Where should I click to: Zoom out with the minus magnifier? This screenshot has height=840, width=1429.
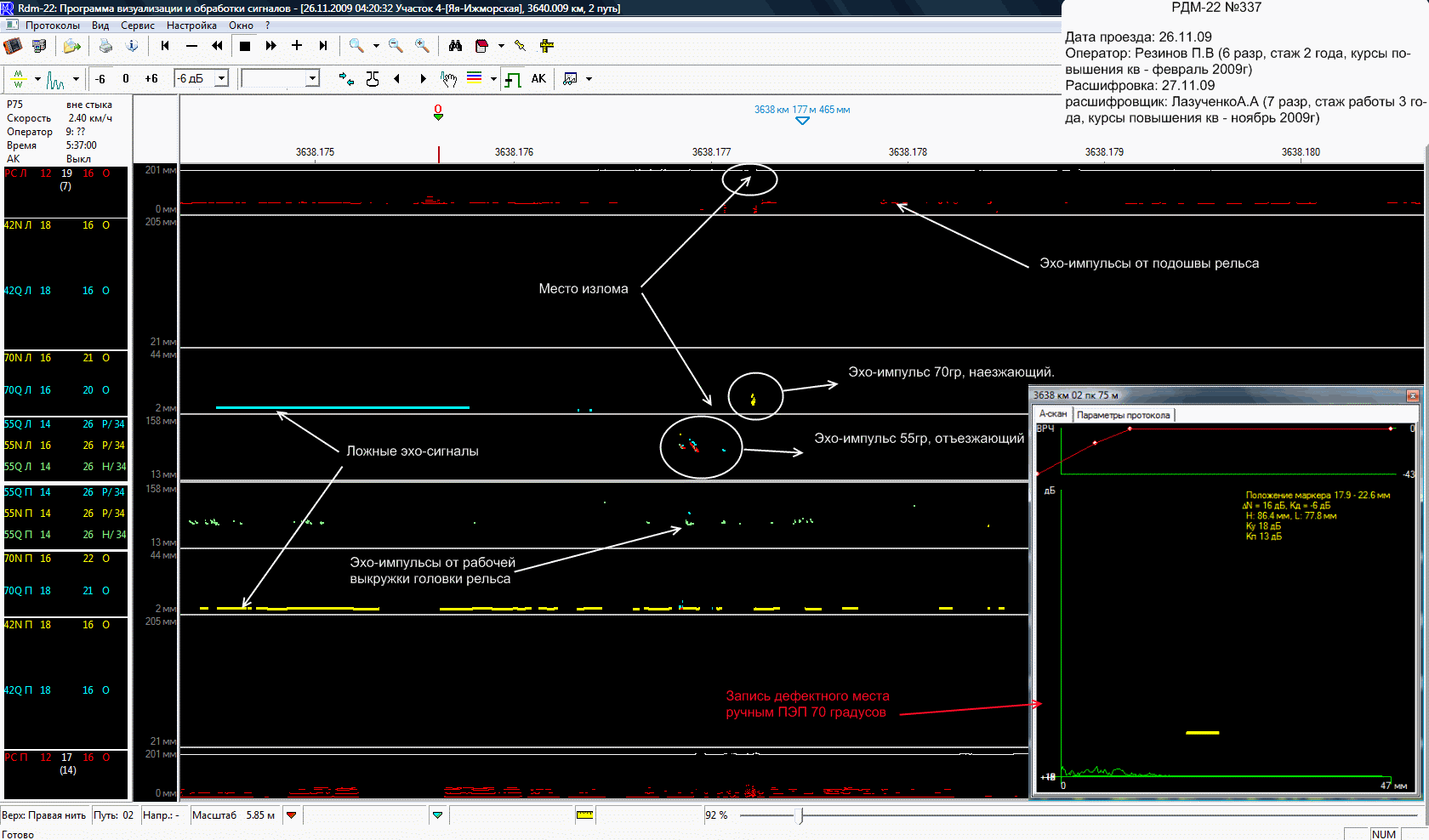click(x=396, y=46)
